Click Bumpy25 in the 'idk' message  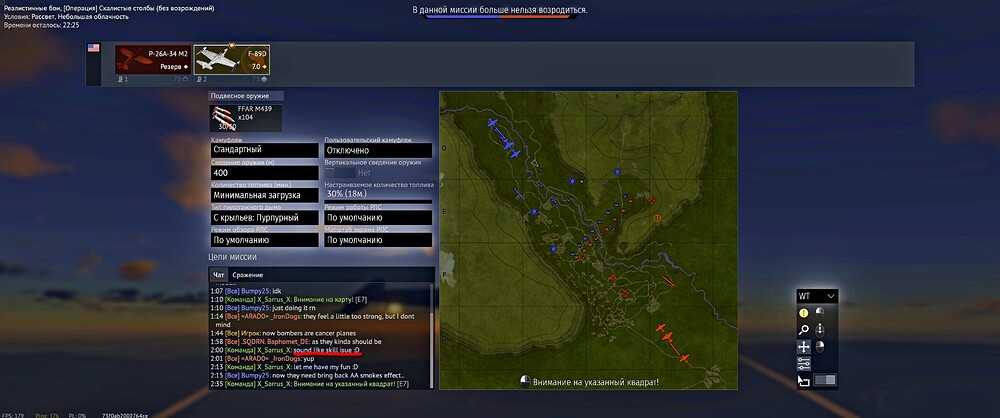256,291
